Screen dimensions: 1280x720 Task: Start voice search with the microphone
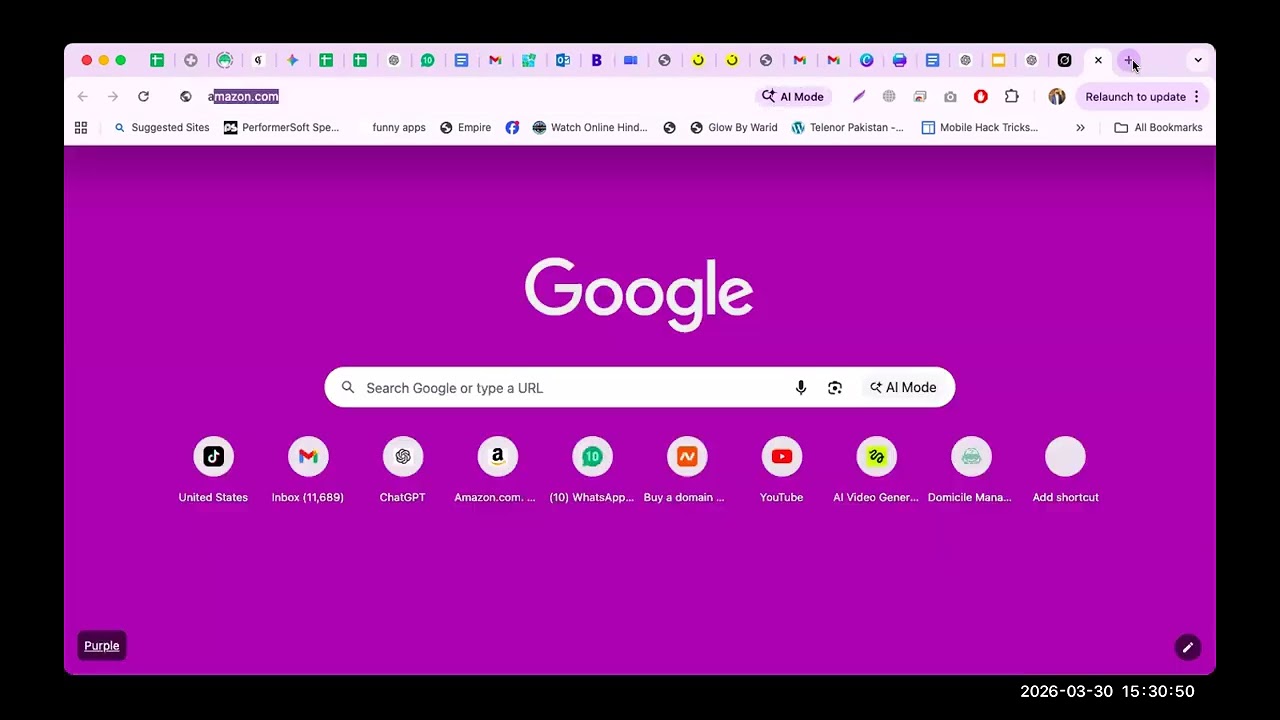coord(801,388)
